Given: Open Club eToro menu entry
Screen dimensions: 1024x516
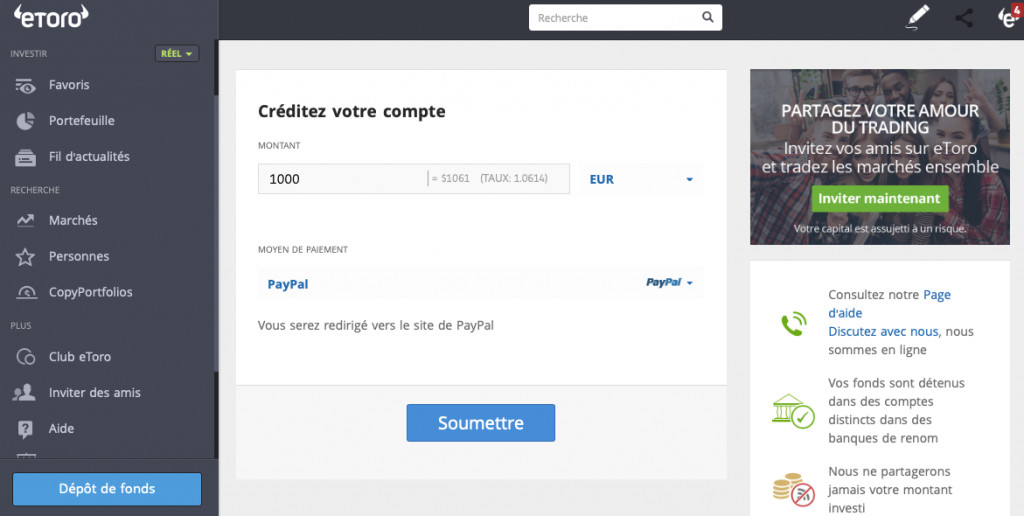Looking at the screenshot, I should click(x=80, y=357).
